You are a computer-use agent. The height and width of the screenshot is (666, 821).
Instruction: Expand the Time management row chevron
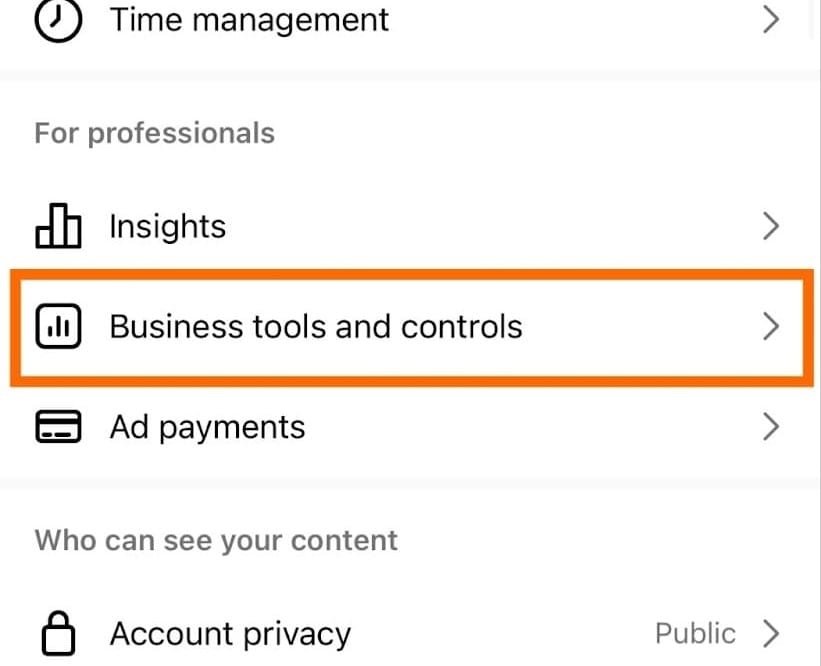tap(771, 19)
